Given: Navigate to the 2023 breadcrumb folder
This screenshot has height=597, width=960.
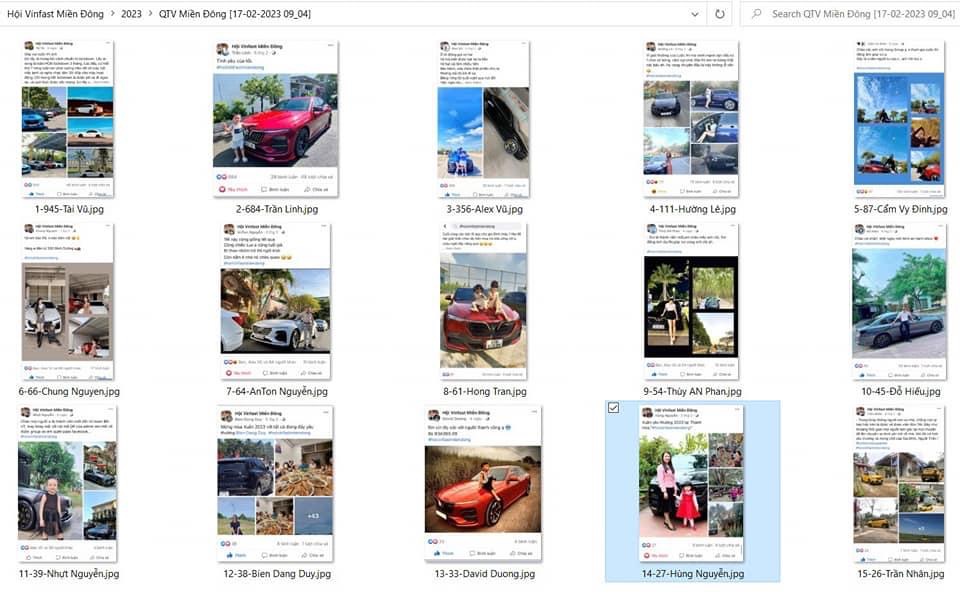Looking at the screenshot, I should point(130,14).
